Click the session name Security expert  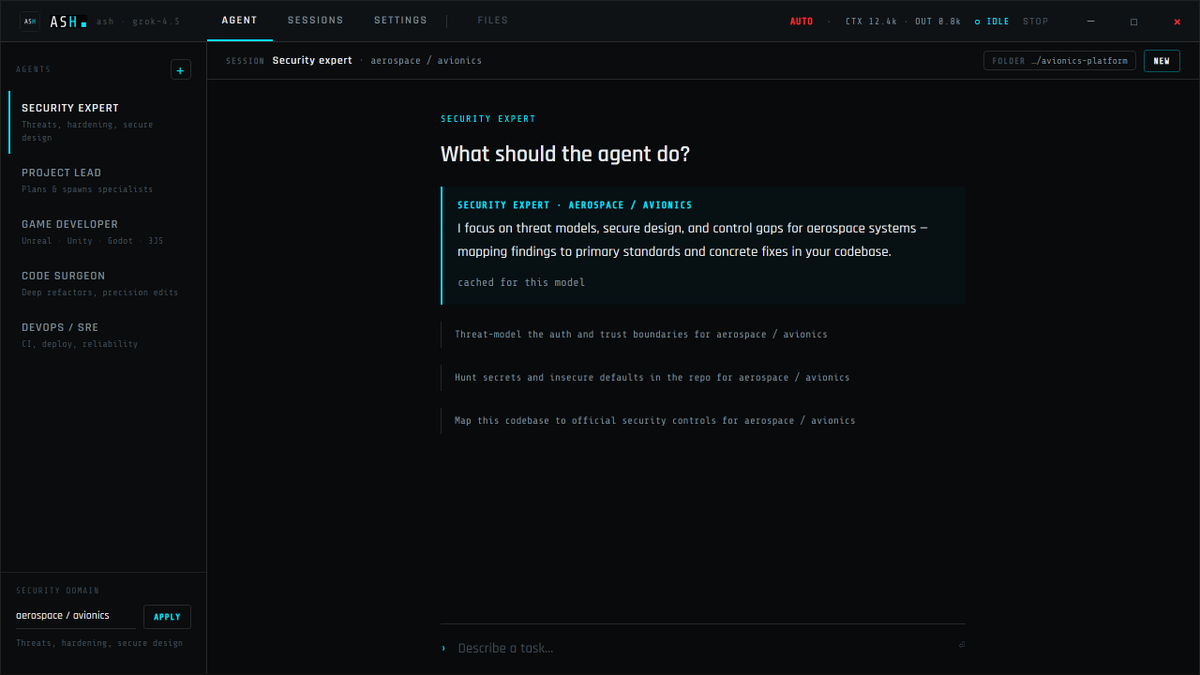[312, 61]
